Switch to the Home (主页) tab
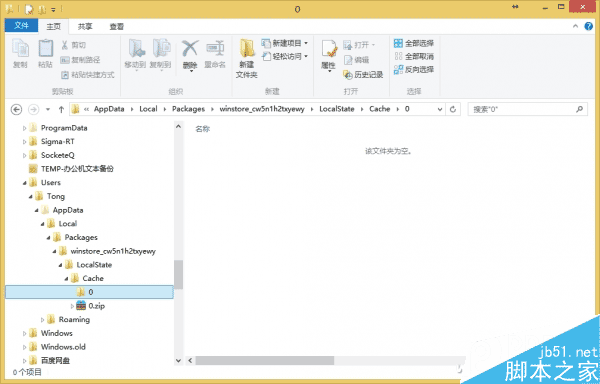 pos(54,26)
